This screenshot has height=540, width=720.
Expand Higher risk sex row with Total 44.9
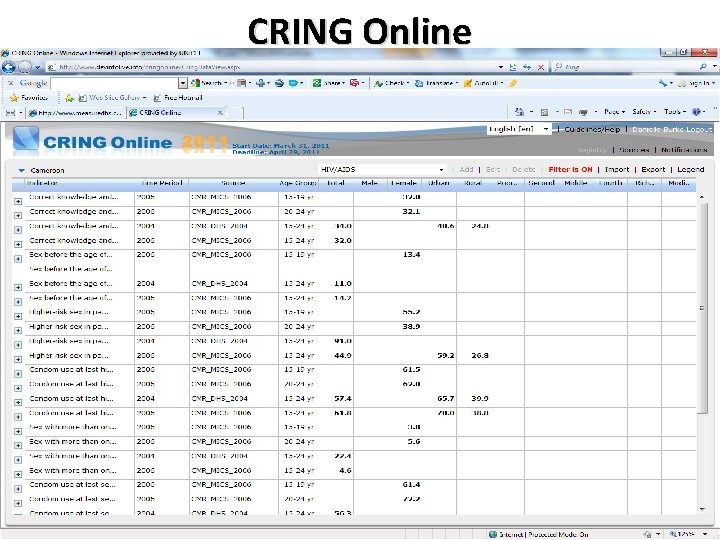18,359
